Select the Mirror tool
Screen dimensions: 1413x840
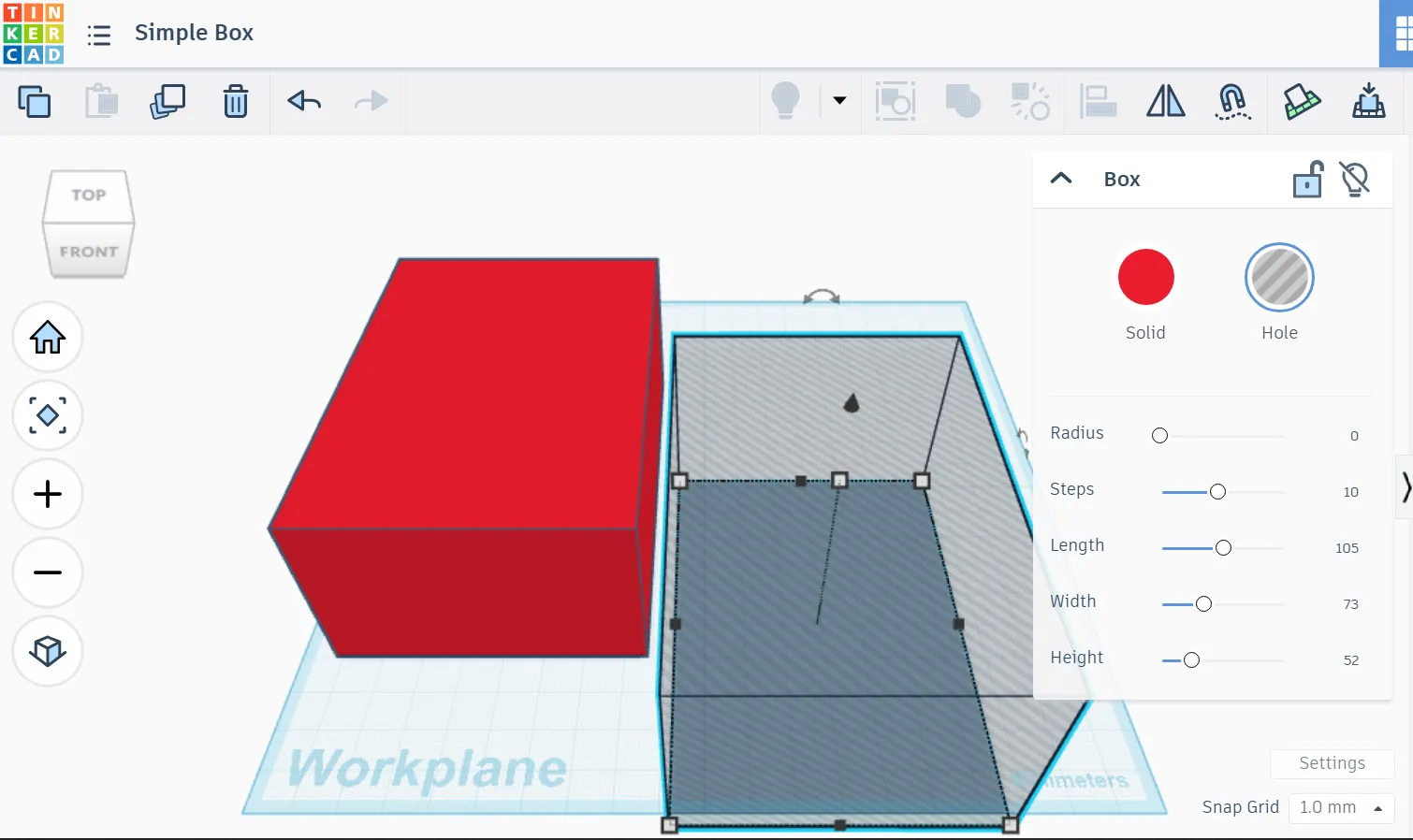click(1165, 101)
